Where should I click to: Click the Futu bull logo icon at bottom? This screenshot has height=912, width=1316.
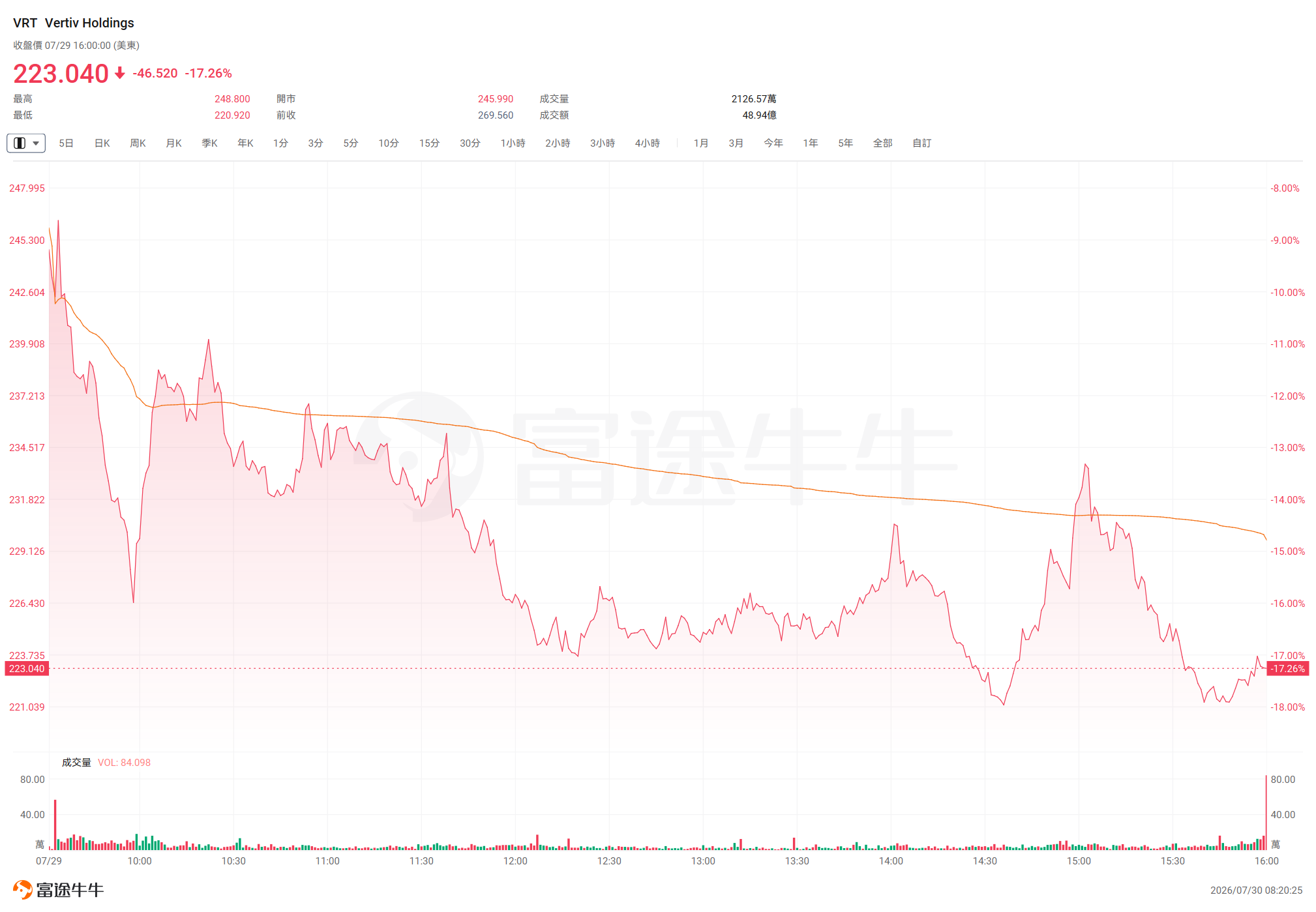click(22, 890)
